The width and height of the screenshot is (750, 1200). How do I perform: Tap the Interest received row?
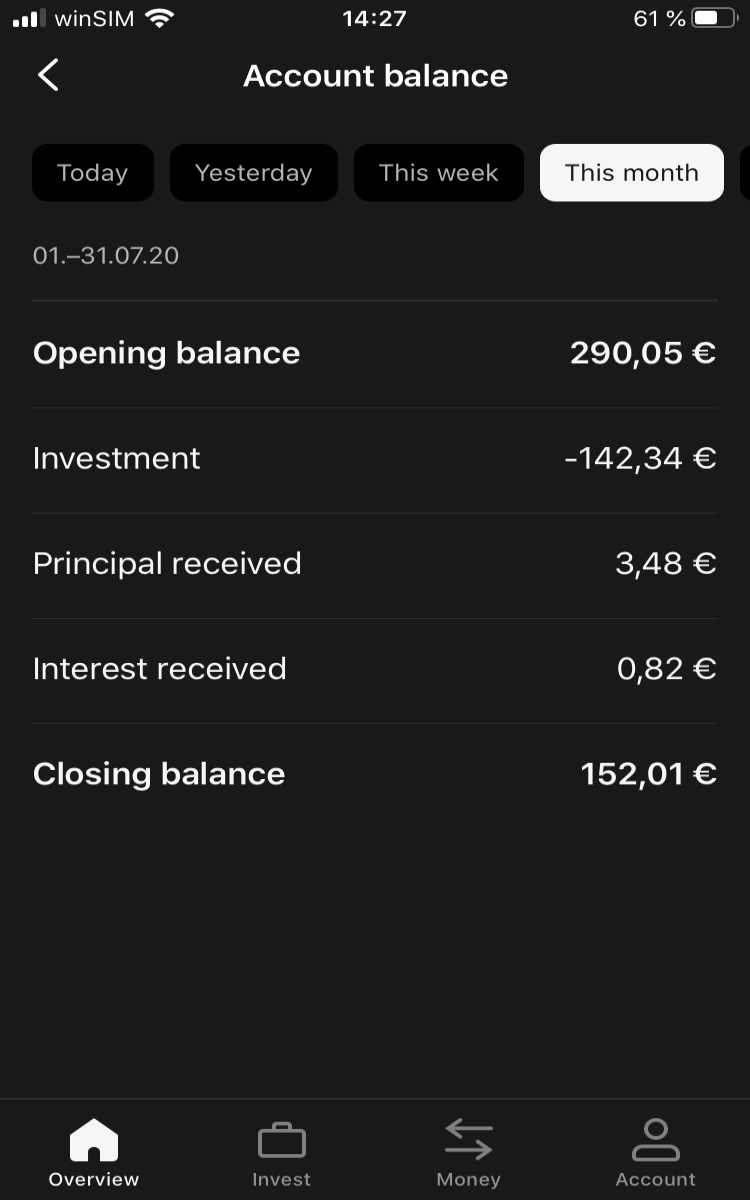pos(375,670)
